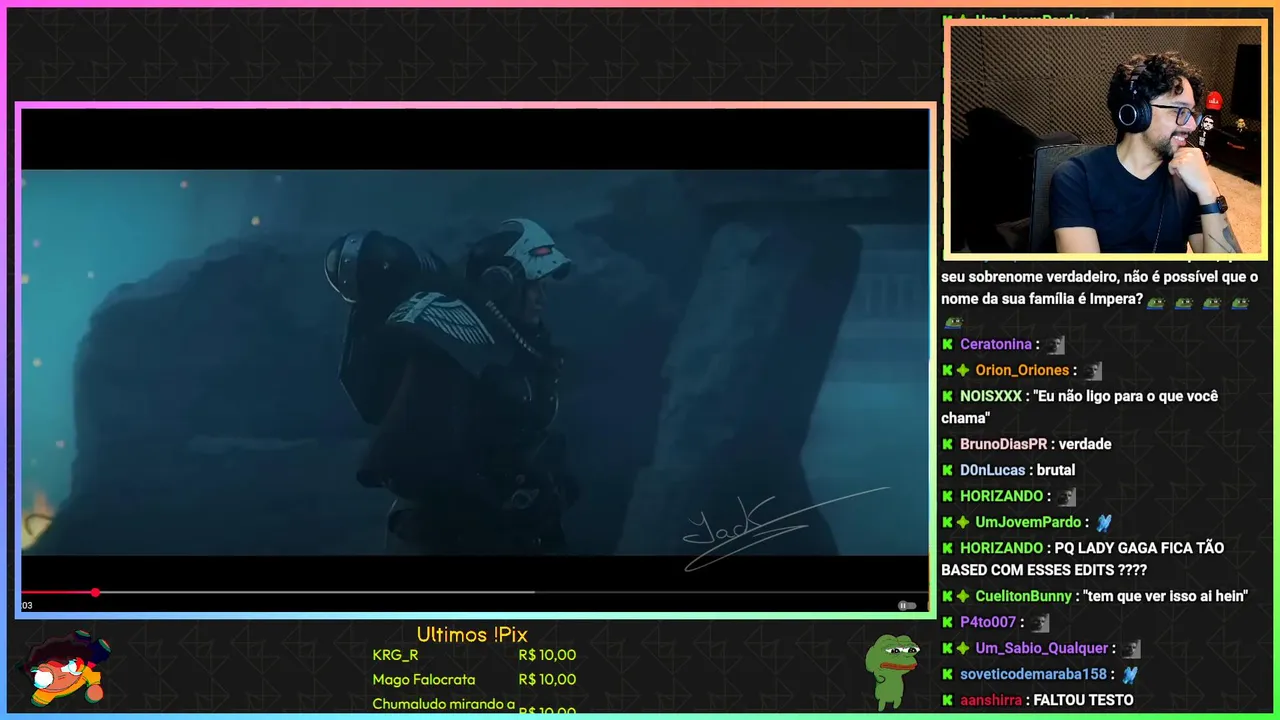
Task: Open the Ceratonina username in chat
Action: 996,344
